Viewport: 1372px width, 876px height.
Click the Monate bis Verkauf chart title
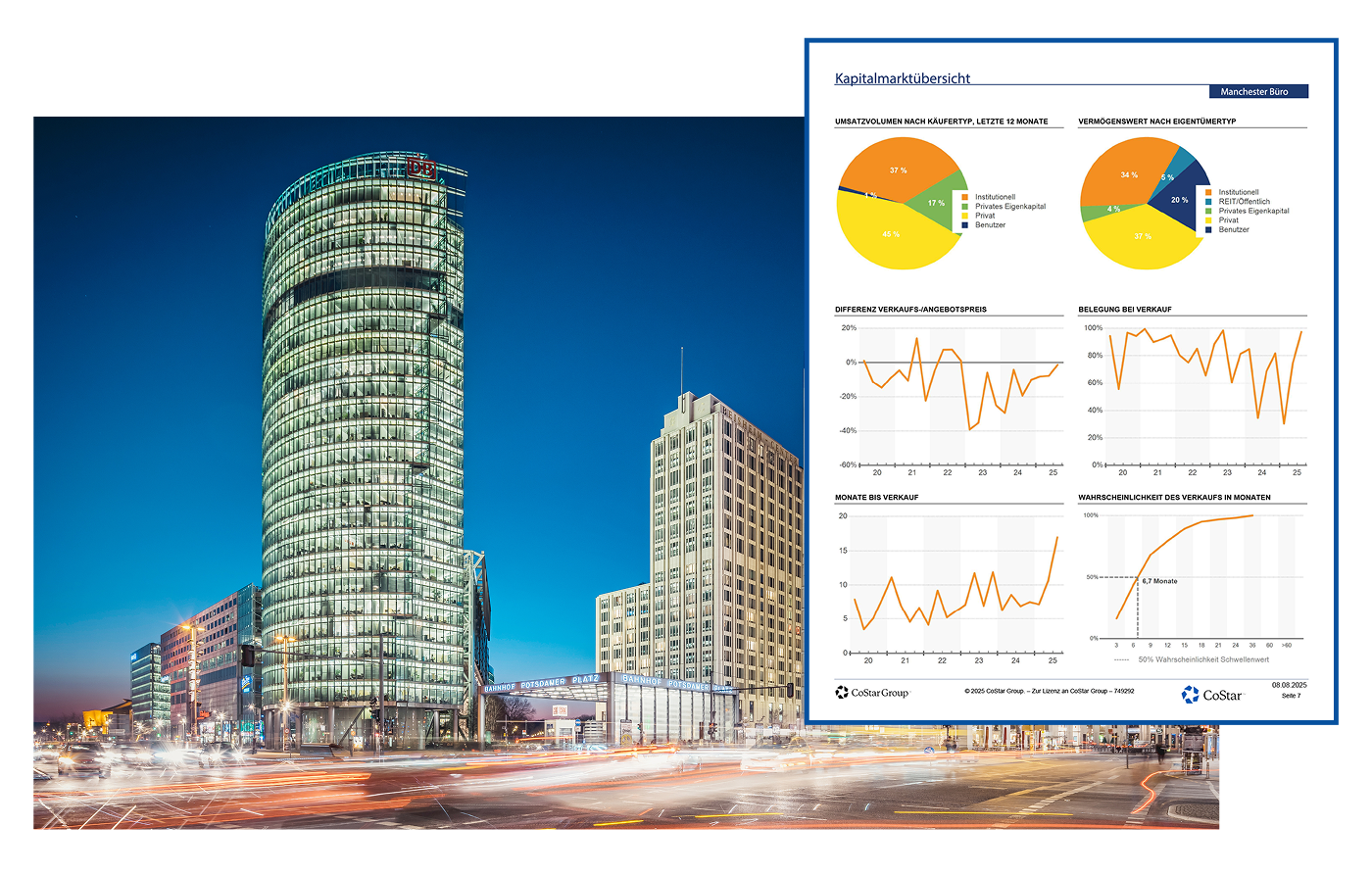879,498
